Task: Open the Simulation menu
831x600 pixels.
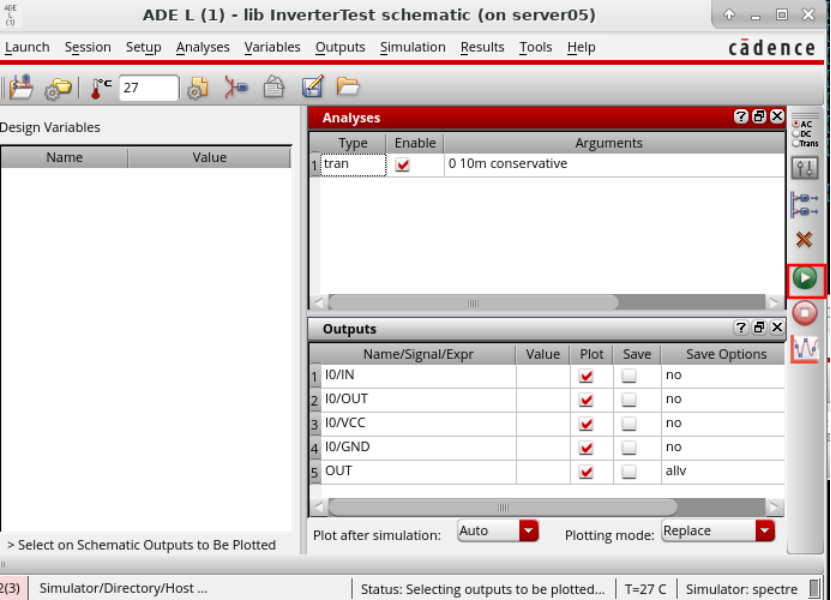Action: [412, 47]
